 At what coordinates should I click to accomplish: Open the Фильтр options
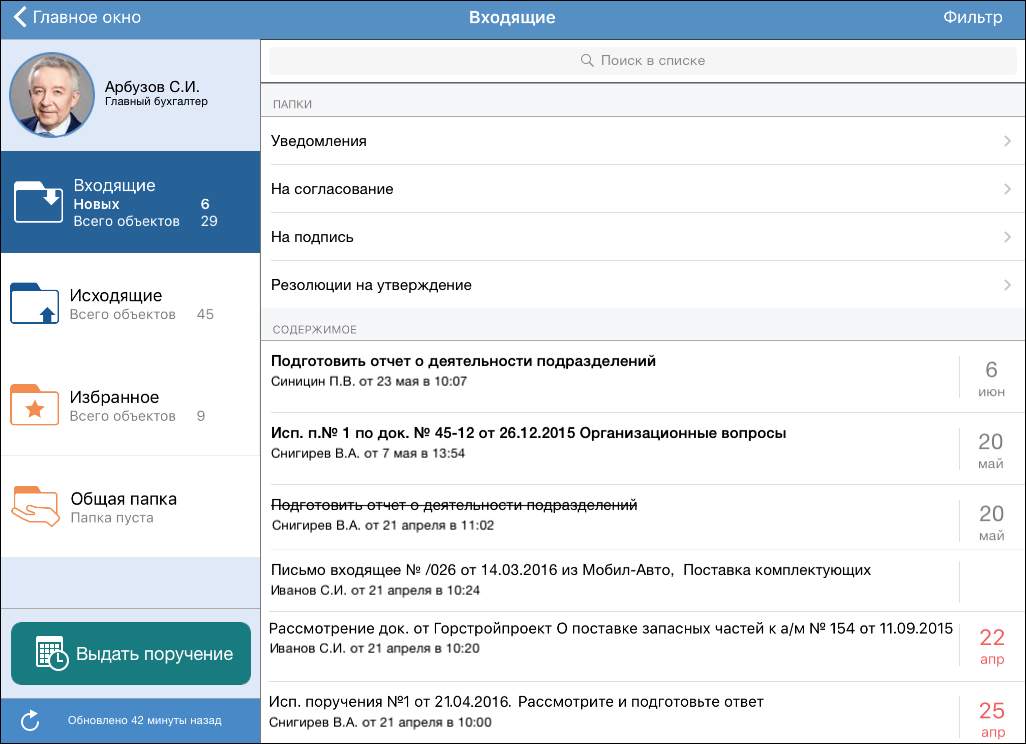pos(972,17)
